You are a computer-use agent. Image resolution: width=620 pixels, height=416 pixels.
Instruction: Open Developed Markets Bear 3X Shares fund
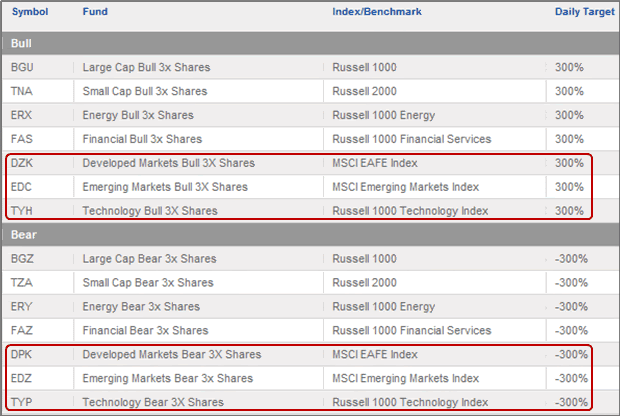[x=172, y=354]
